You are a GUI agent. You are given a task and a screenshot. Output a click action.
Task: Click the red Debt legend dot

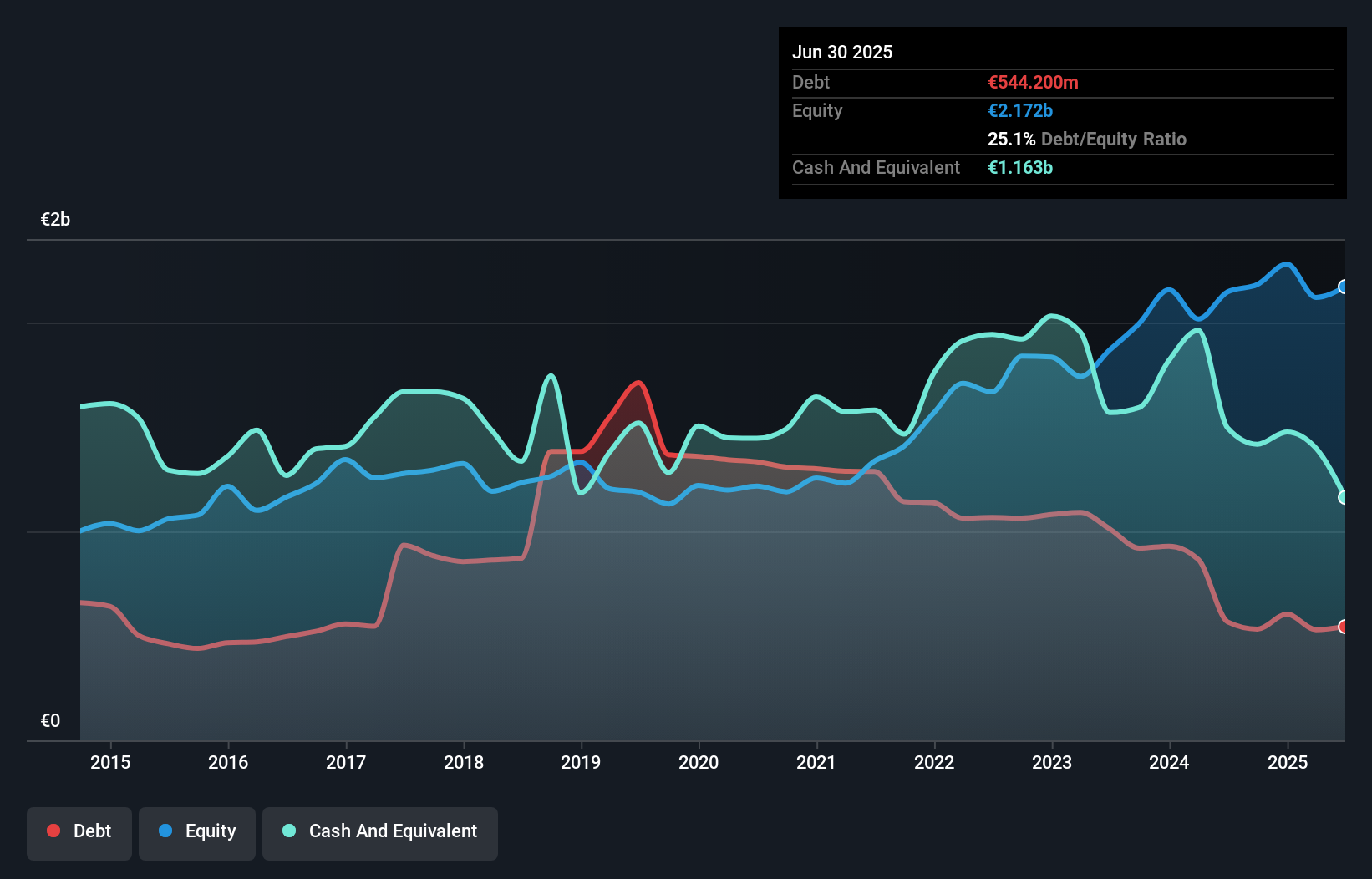(x=53, y=831)
